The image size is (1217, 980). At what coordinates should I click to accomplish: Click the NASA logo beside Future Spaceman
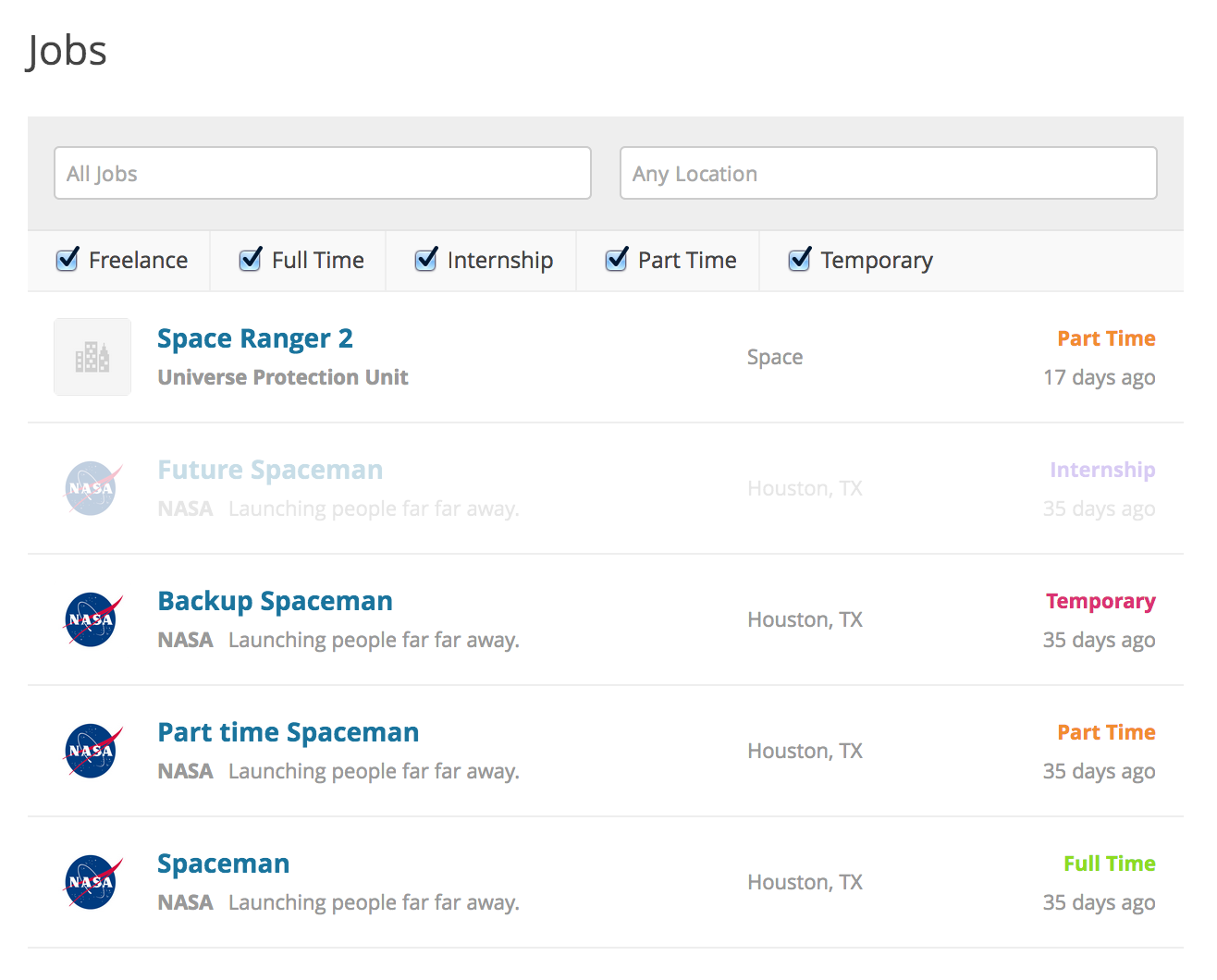pyautogui.click(x=92, y=488)
